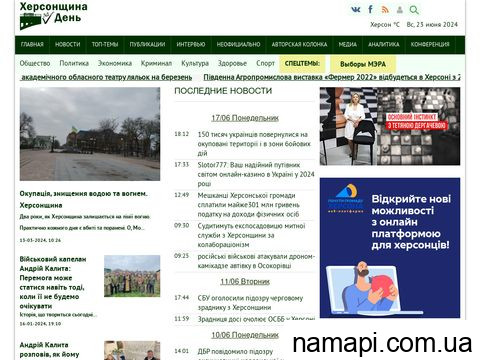Click the Херсонщина День logo
480x360 pixels.
tap(53, 16)
